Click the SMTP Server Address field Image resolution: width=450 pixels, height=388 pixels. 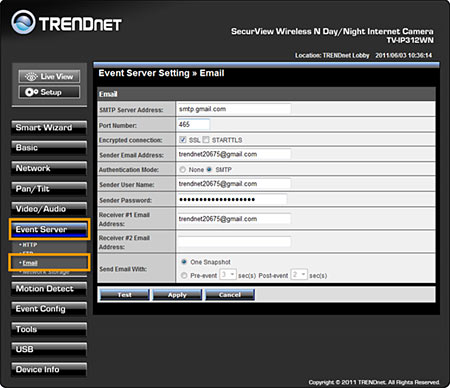click(x=234, y=109)
